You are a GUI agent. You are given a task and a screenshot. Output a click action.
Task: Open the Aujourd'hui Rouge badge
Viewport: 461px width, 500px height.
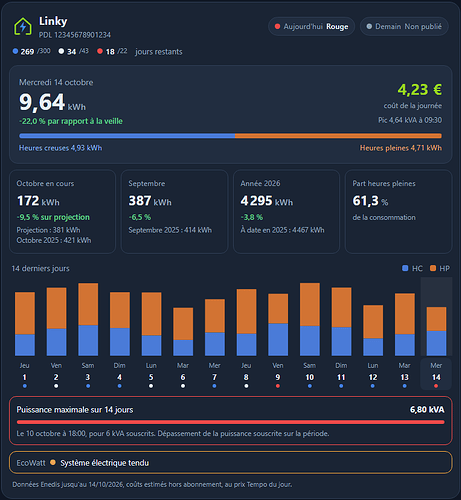pos(311,26)
